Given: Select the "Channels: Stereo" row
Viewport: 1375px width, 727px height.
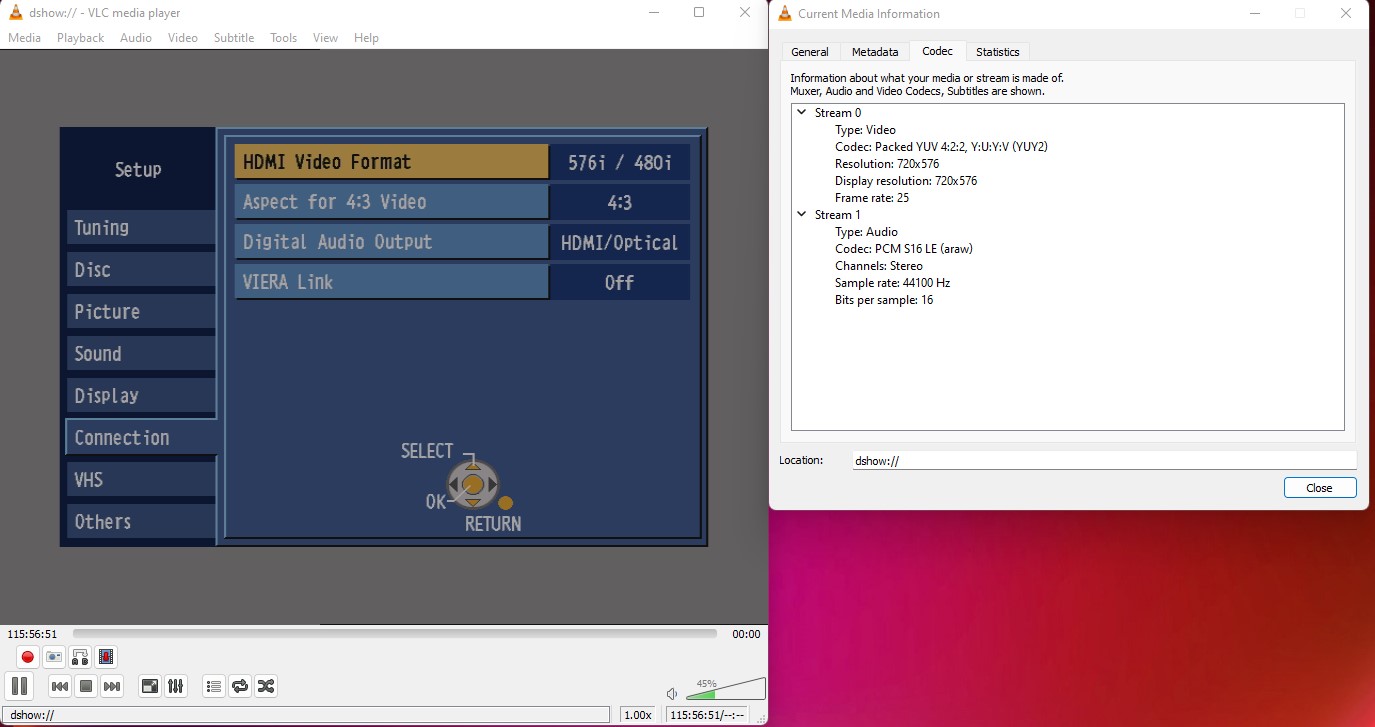Looking at the screenshot, I should pyautogui.click(x=879, y=266).
